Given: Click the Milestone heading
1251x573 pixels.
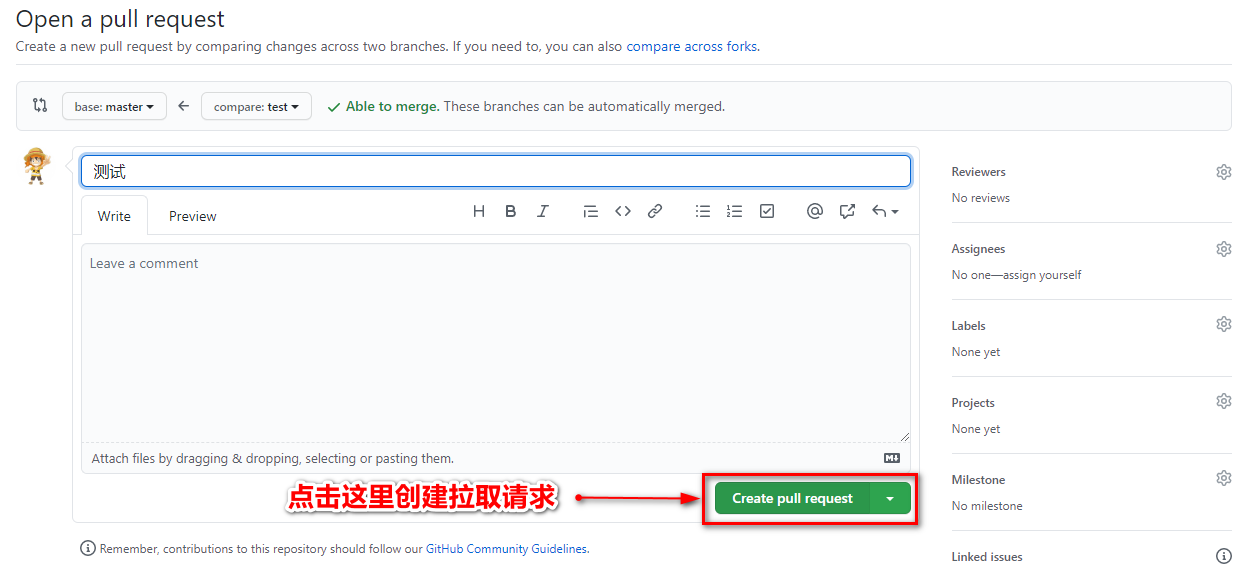Looking at the screenshot, I should [x=979, y=480].
